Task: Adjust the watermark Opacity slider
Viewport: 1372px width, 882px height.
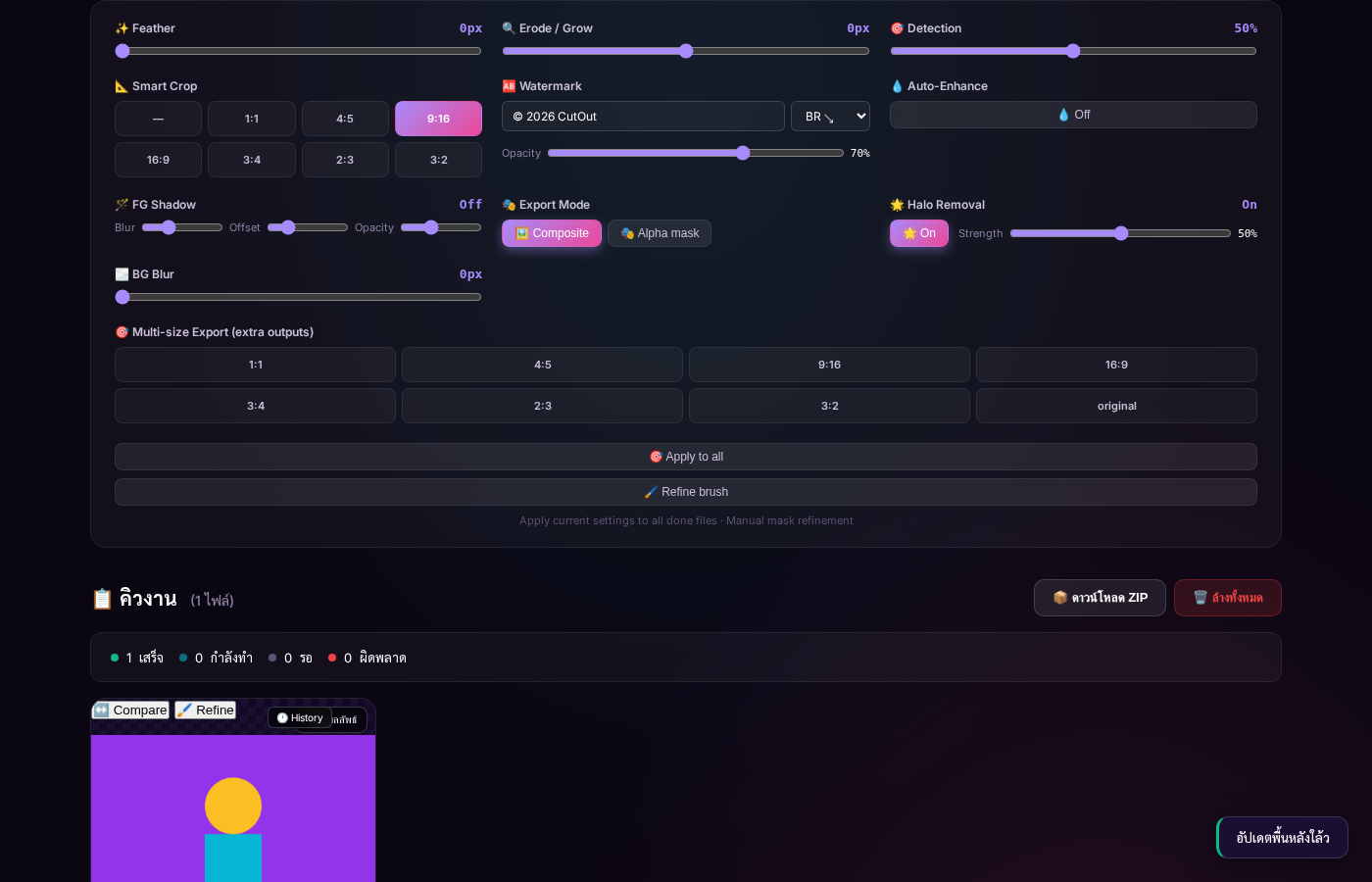Action: click(x=696, y=153)
